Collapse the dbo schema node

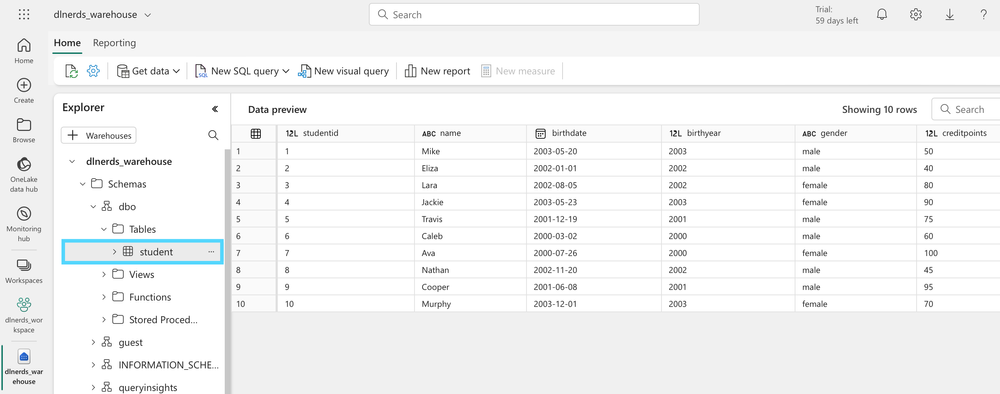pos(92,207)
